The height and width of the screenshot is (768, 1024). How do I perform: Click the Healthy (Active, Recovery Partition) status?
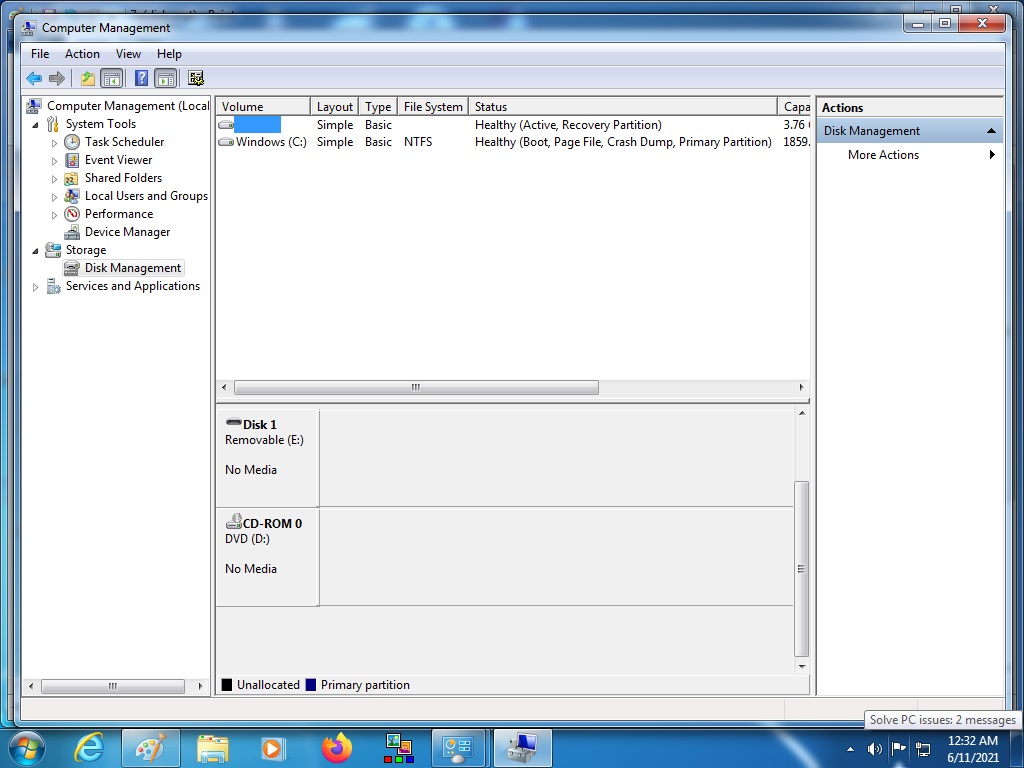click(568, 125)
